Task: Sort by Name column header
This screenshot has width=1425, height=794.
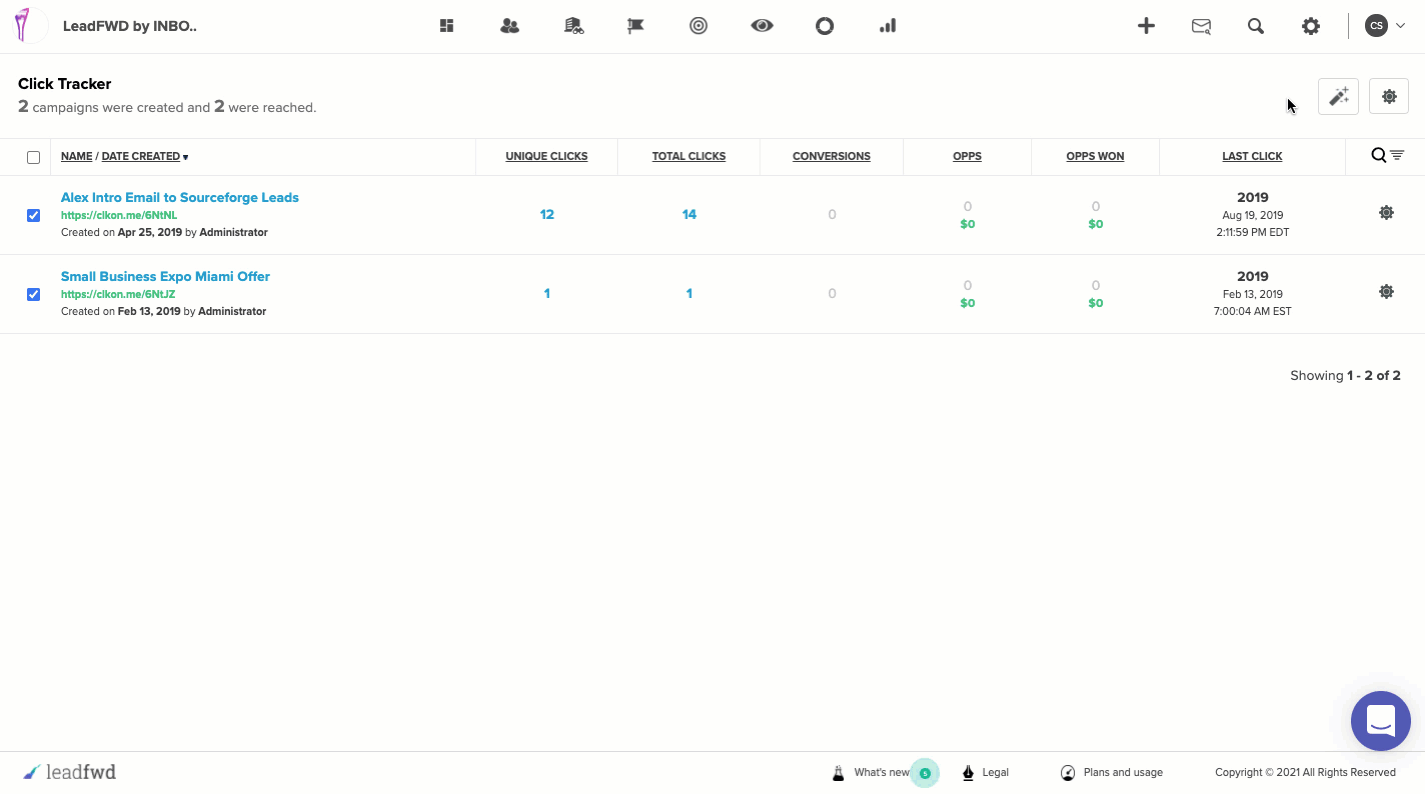Action: click(76, 156)
